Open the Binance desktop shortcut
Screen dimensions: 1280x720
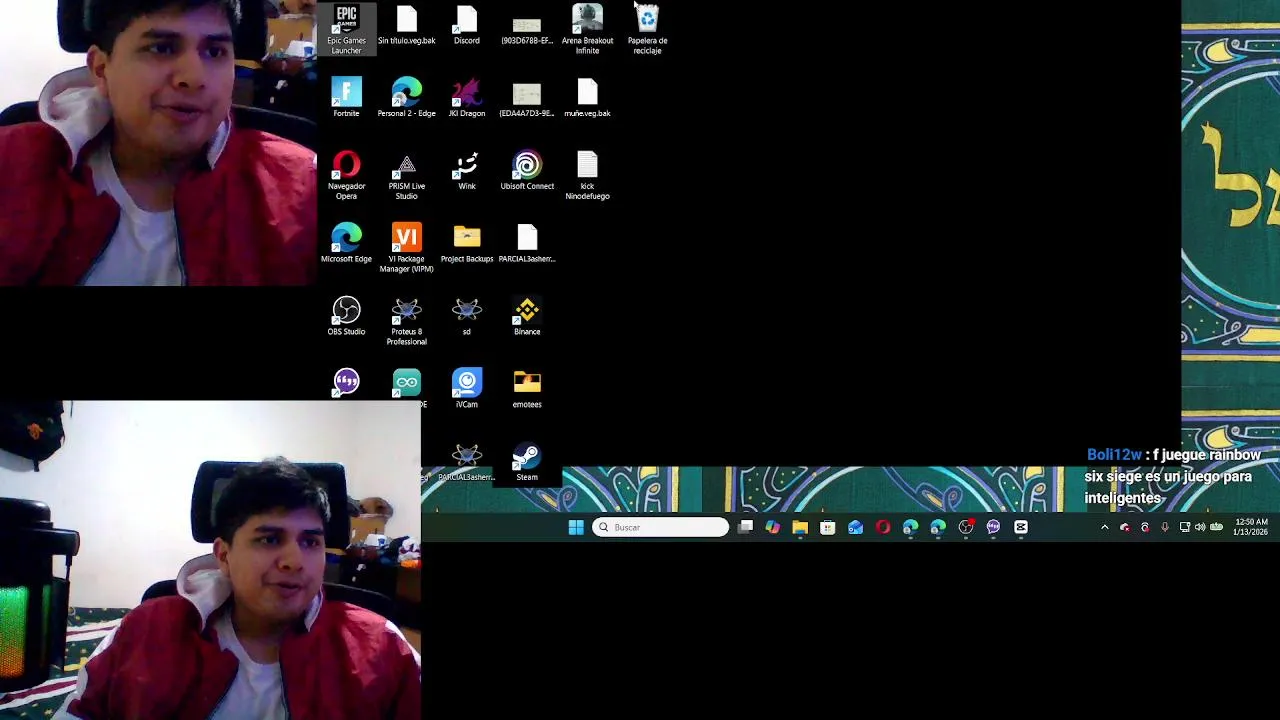tap(527, 316)
